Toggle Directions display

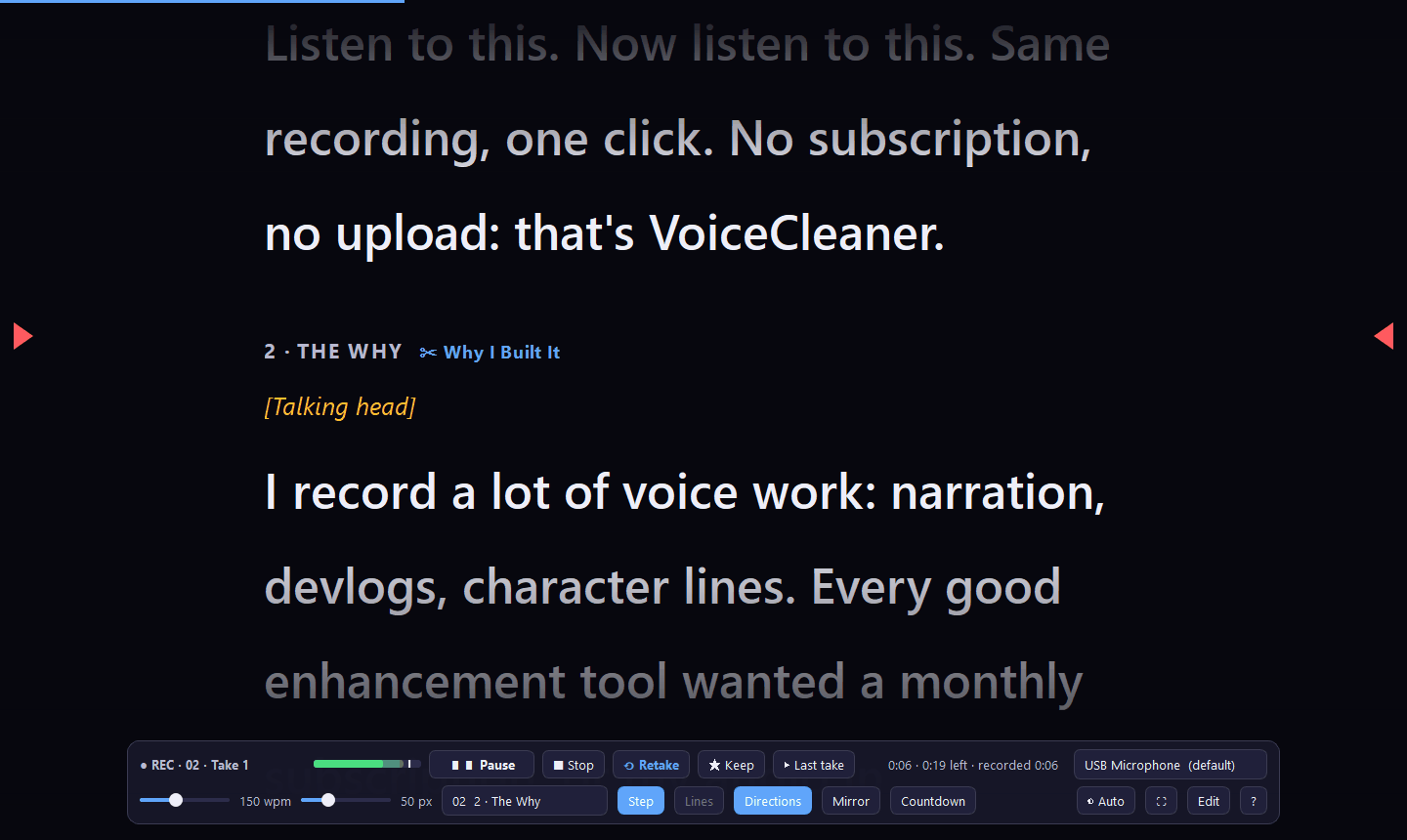pos(773,801)
